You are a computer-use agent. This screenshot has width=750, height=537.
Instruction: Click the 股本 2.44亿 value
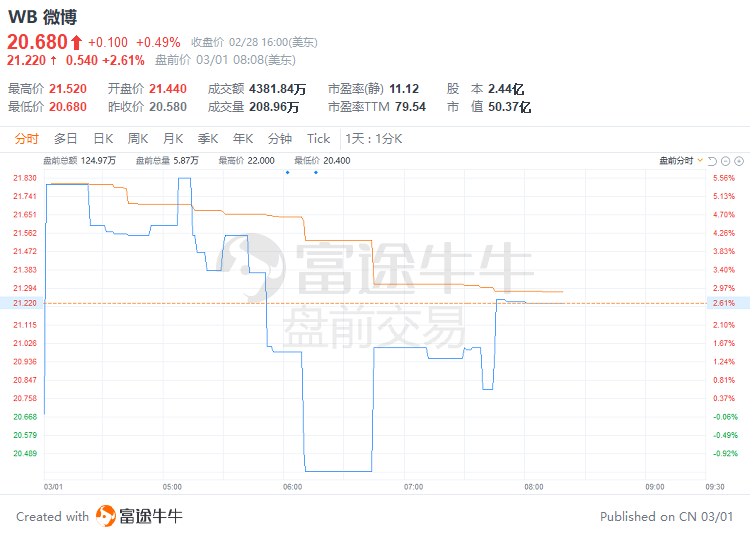506,89
